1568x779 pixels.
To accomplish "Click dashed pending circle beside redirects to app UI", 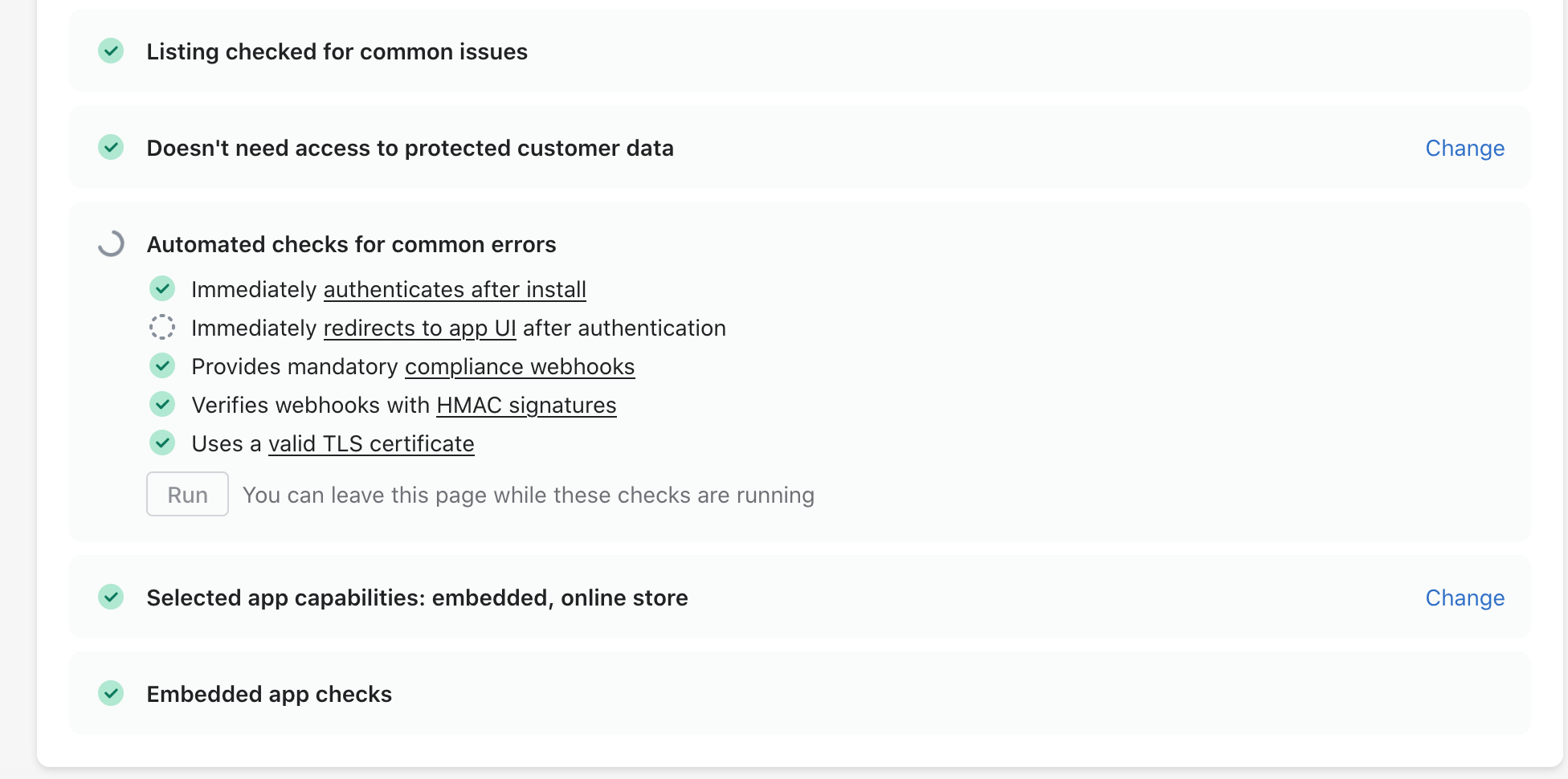I will pyautogui.click(x=162, y=328).
